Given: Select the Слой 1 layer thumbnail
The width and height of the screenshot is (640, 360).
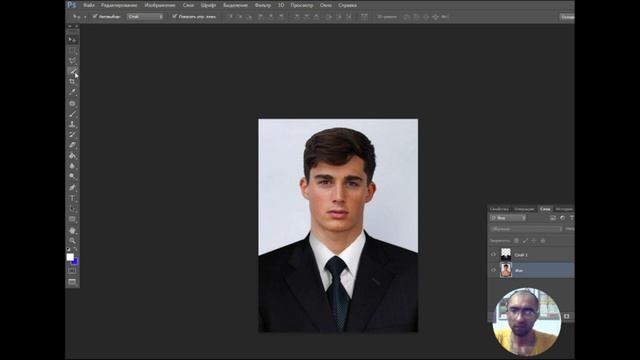Looking at the screenshot, I should 506,254.
